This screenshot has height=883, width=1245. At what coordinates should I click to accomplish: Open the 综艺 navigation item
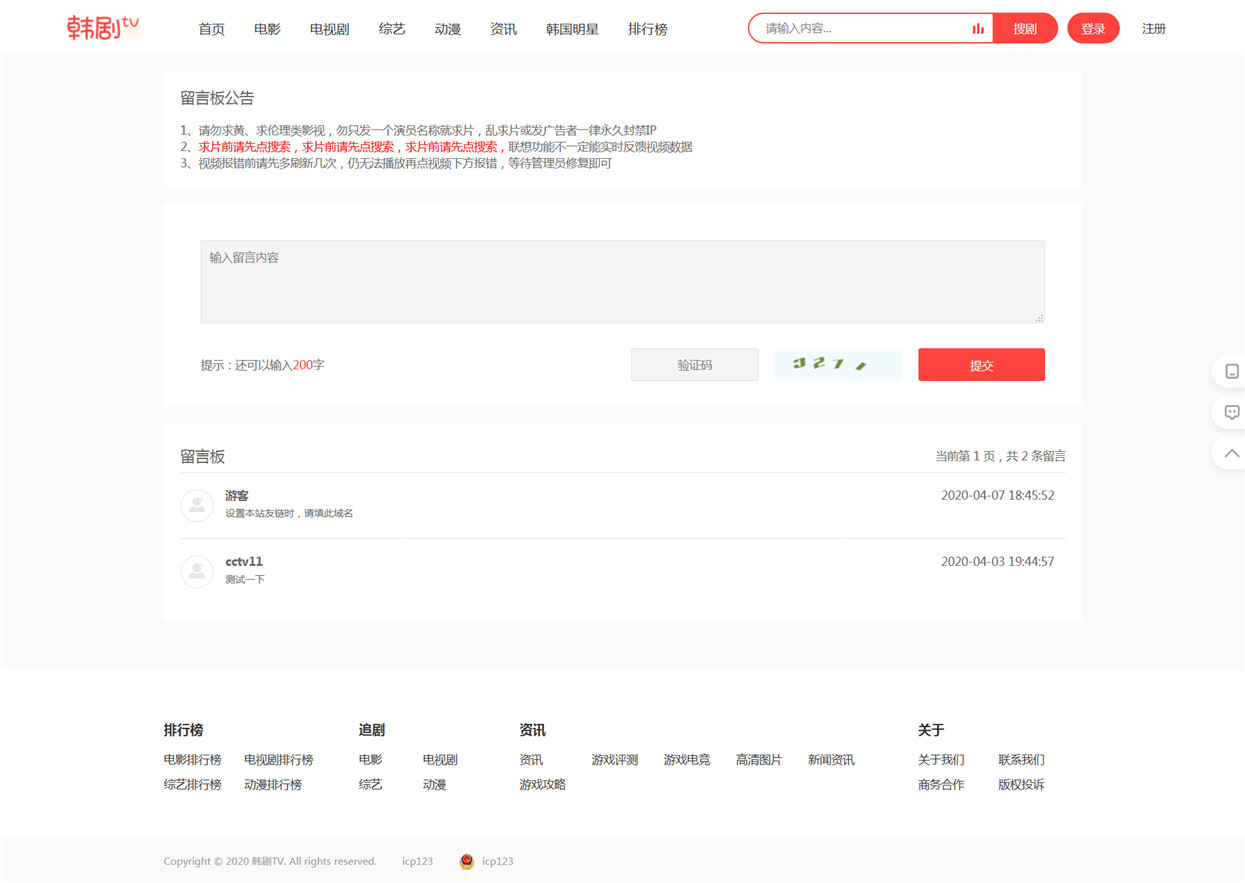click(392, 29)
